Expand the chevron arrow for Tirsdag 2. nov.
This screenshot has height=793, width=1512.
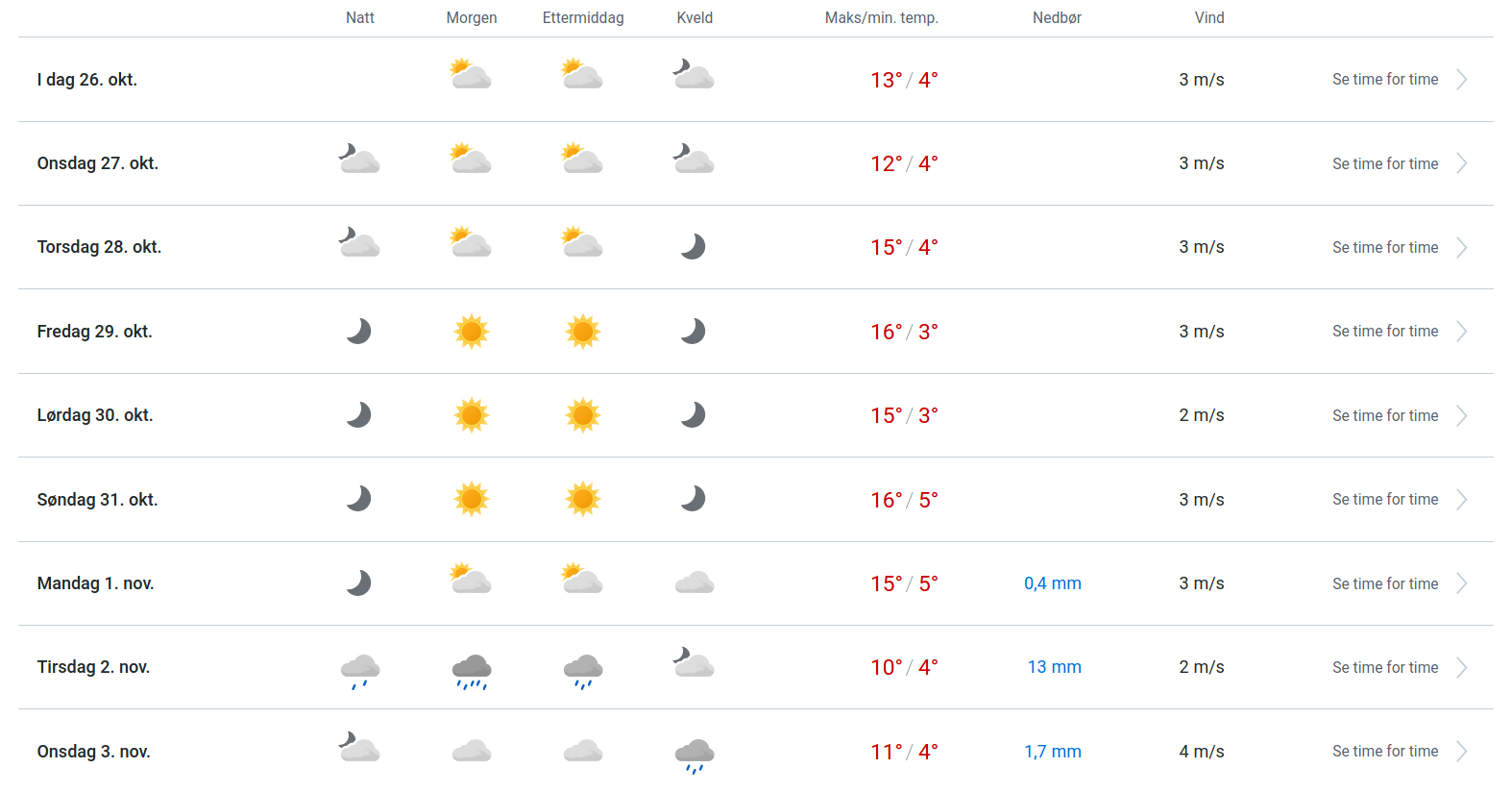1461,668
